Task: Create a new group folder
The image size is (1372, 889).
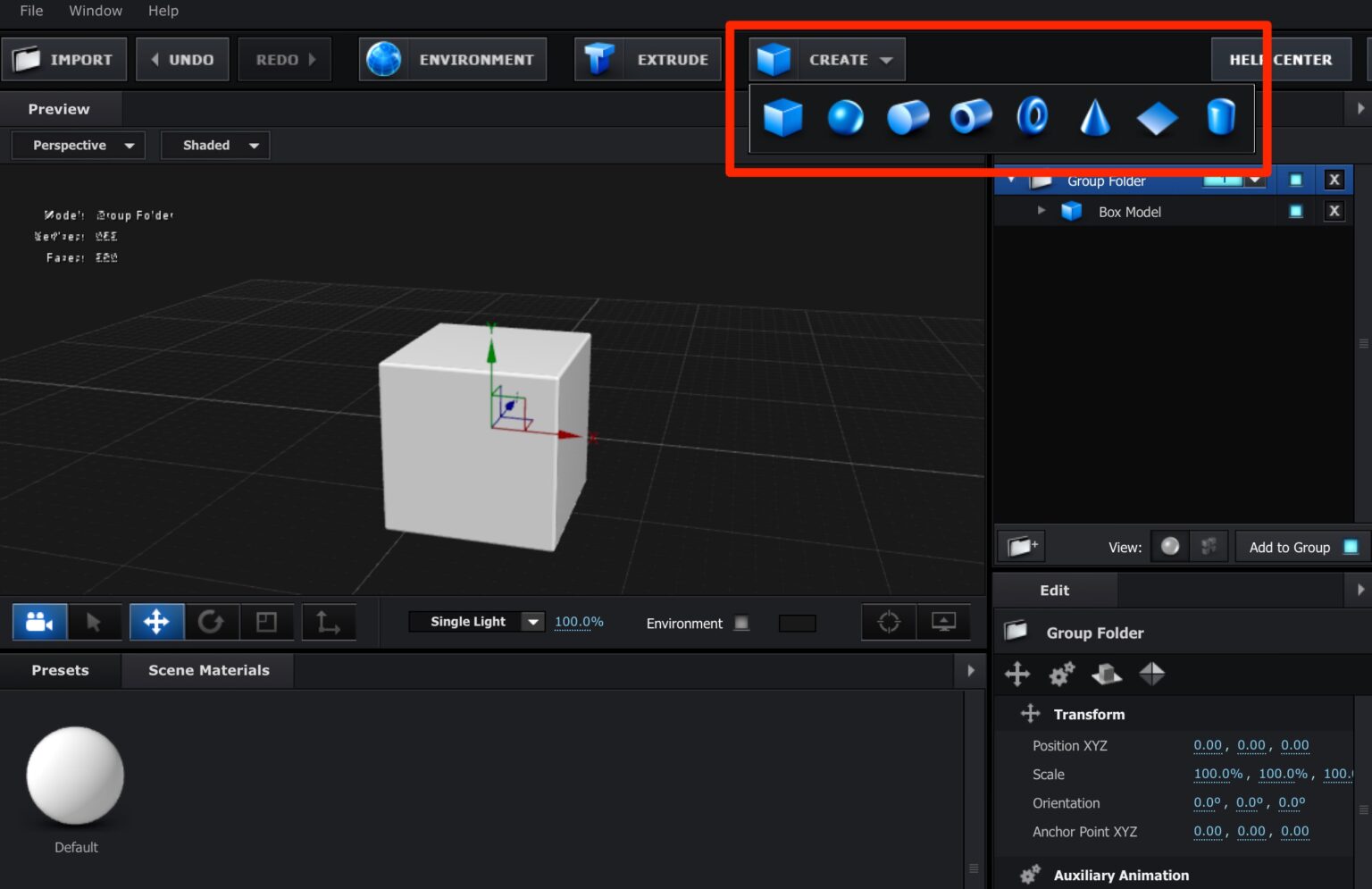Action: pos(1021,546)
